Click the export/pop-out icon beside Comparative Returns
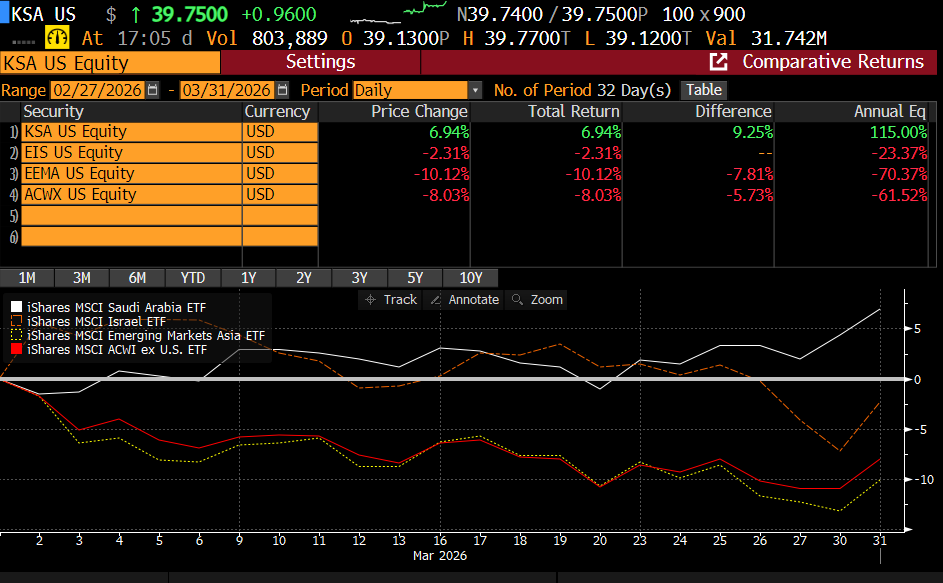943x583 pixels. [x=718, y=62]
